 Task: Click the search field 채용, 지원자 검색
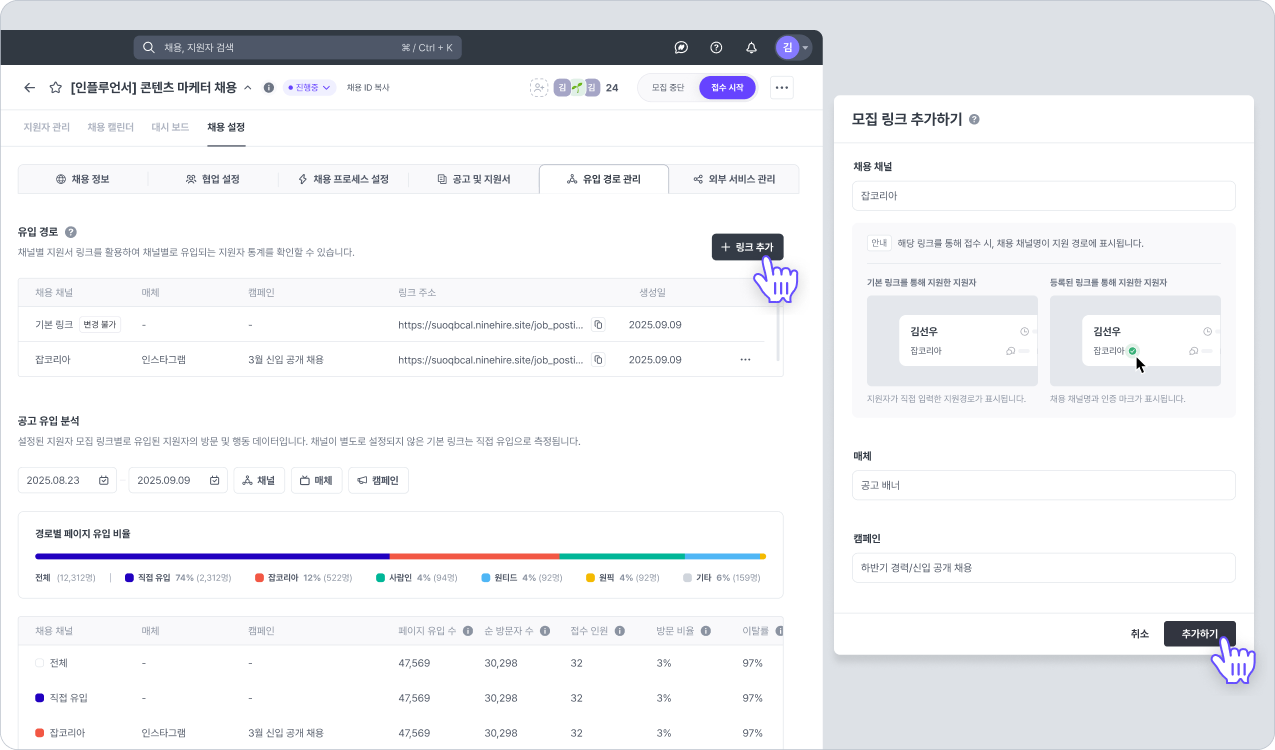[298, 47]
